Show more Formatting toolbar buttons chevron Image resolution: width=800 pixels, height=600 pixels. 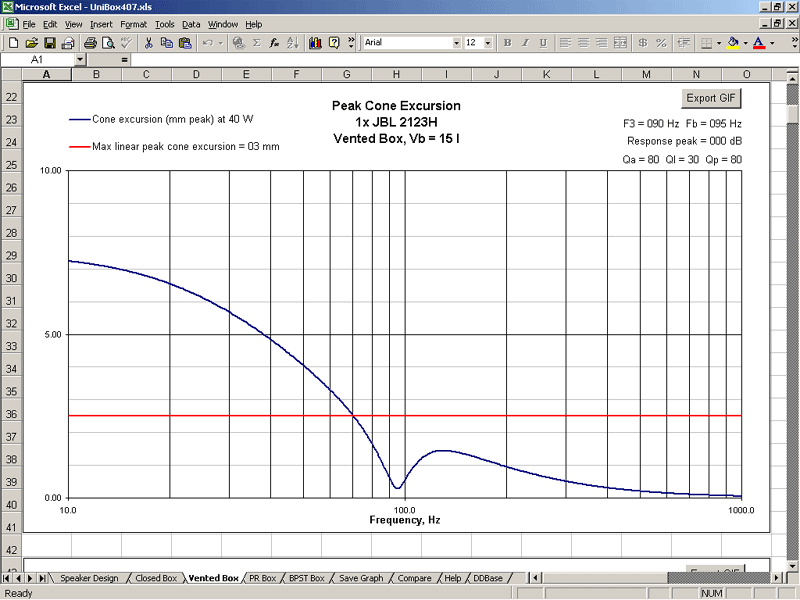coord(795,43)
